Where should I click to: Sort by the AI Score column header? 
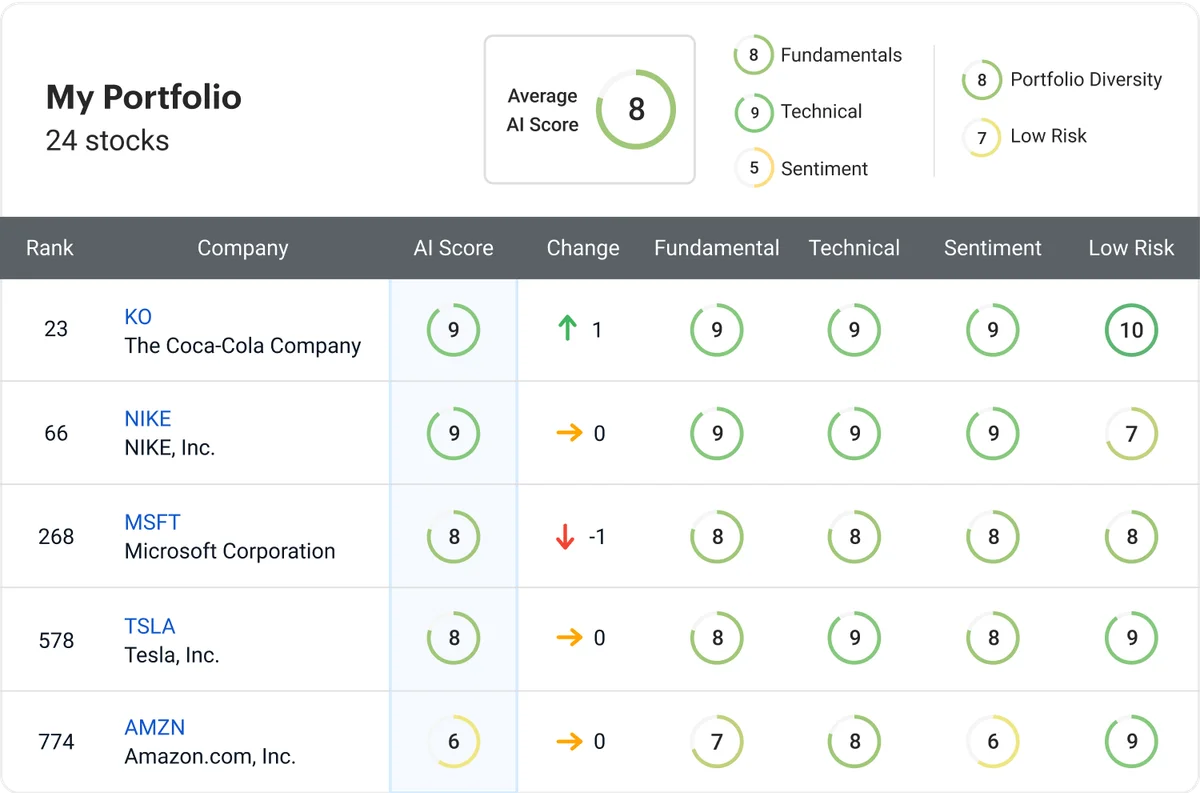coord(453,248)
